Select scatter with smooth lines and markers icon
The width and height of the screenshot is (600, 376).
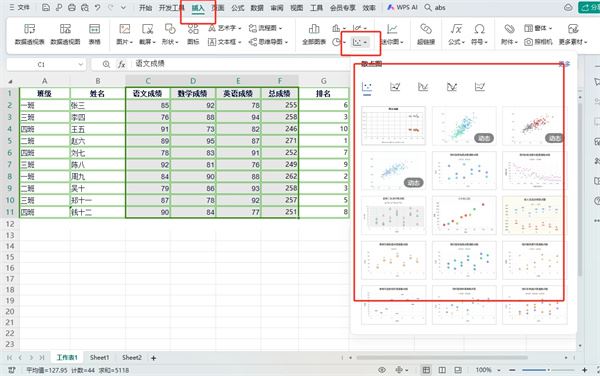click(395, 87)
